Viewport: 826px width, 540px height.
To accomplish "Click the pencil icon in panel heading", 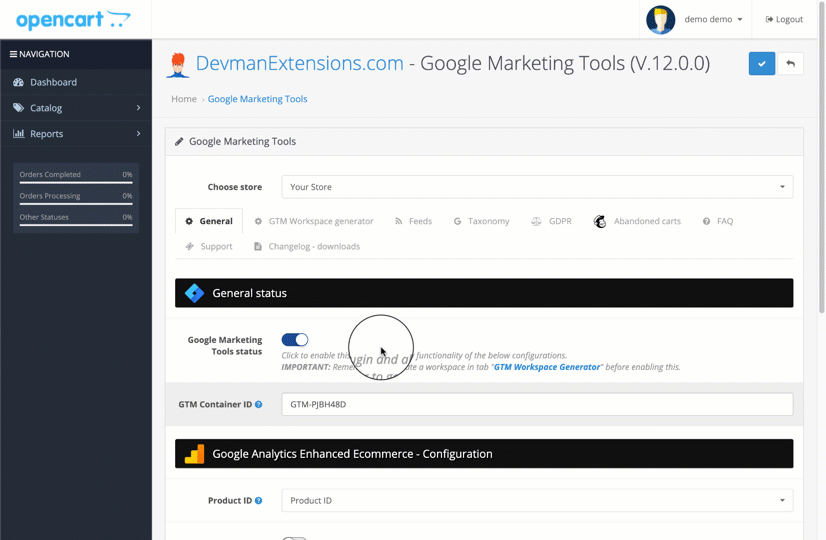I will (179, 142).
